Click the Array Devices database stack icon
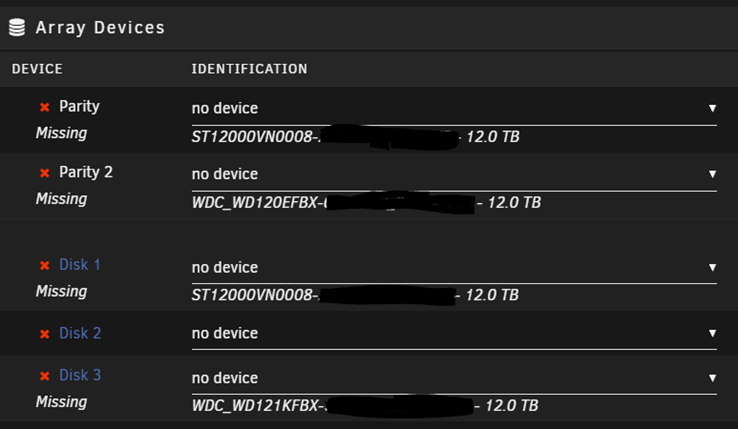The image size is (738, 429). click(17, 27)
